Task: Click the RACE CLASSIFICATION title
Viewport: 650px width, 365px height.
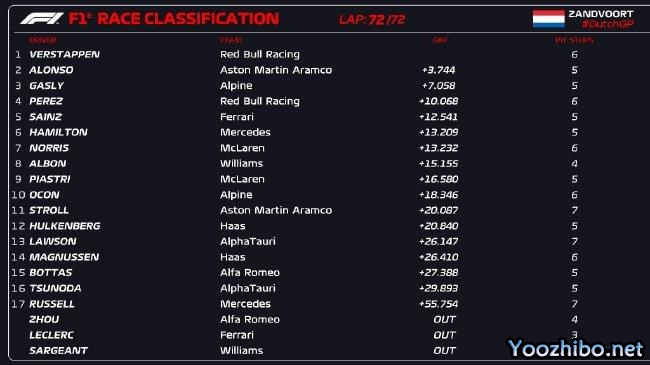Action: 188,19
